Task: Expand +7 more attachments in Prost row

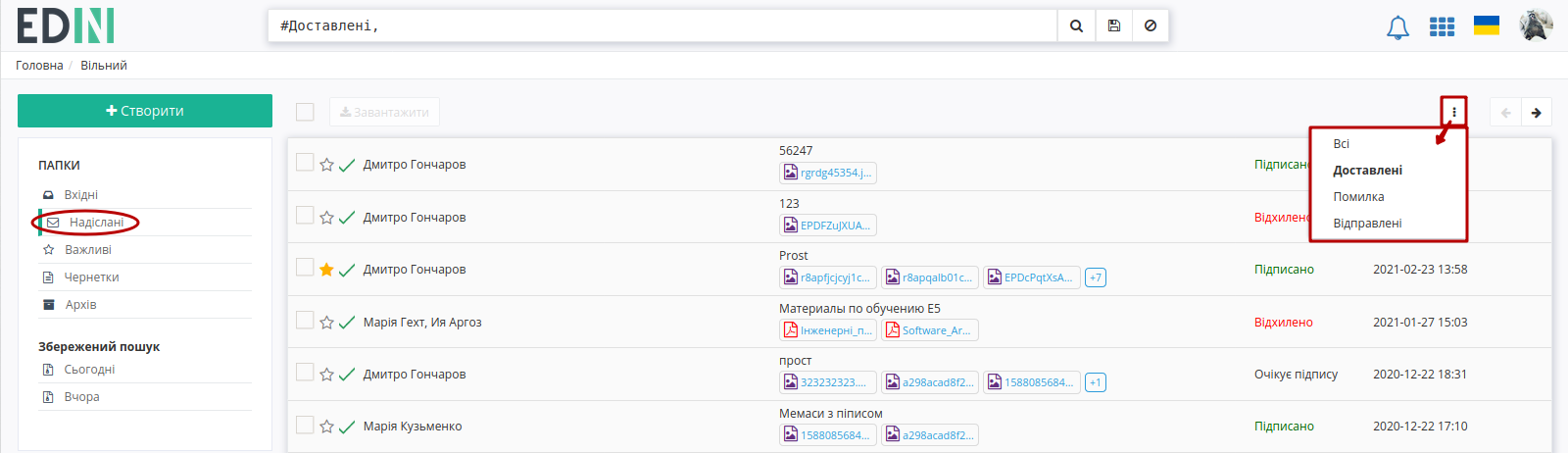Action: (1096, 277)
